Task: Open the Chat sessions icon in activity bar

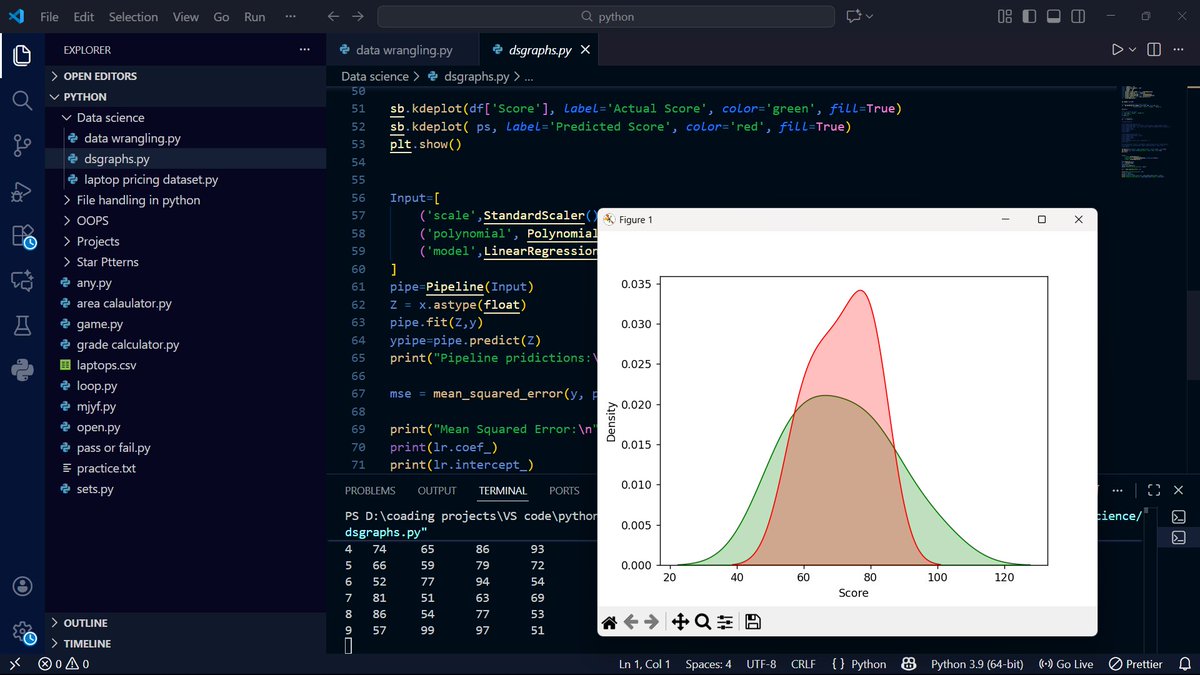Action: tap(22, 281)
